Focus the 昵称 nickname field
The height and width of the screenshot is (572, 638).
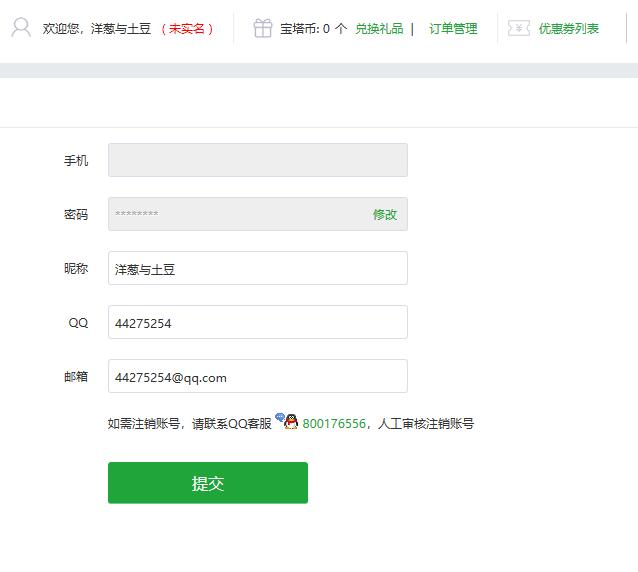[x=258, y=268]
